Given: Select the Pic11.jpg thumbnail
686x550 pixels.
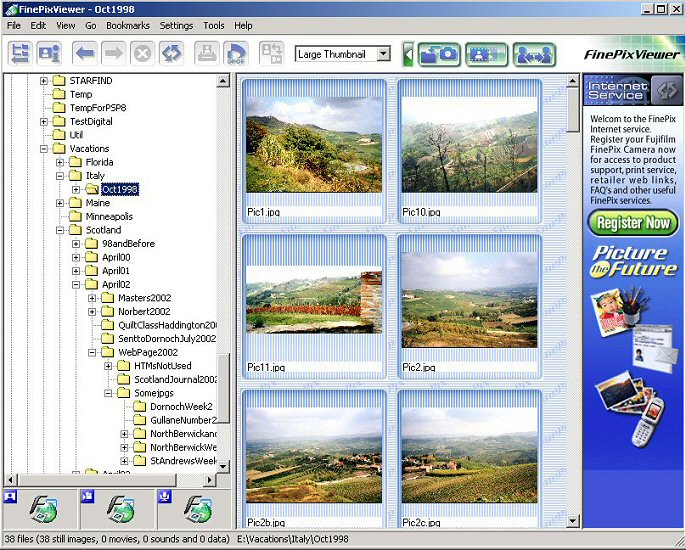Looking at the screenshot, I should pyautogui.click(x=314, y=303).
